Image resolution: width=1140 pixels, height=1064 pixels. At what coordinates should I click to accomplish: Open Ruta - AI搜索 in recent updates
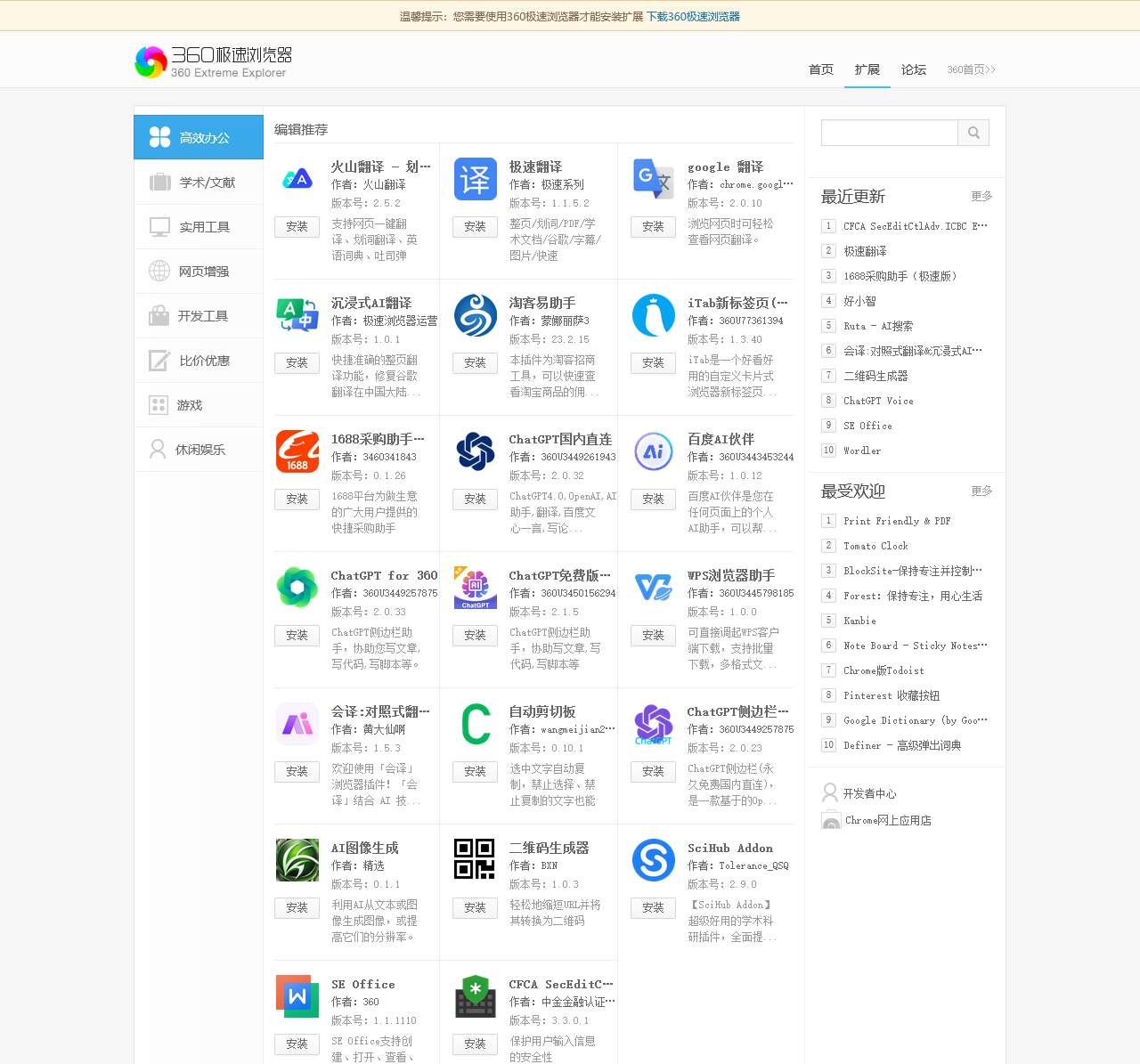point(878,326)
